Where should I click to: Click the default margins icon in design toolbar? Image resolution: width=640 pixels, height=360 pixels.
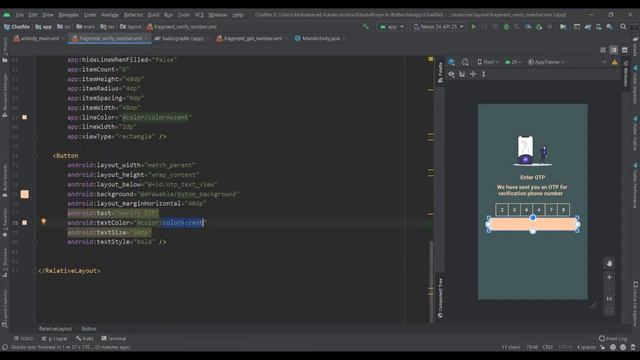click(x=473, y=74)
